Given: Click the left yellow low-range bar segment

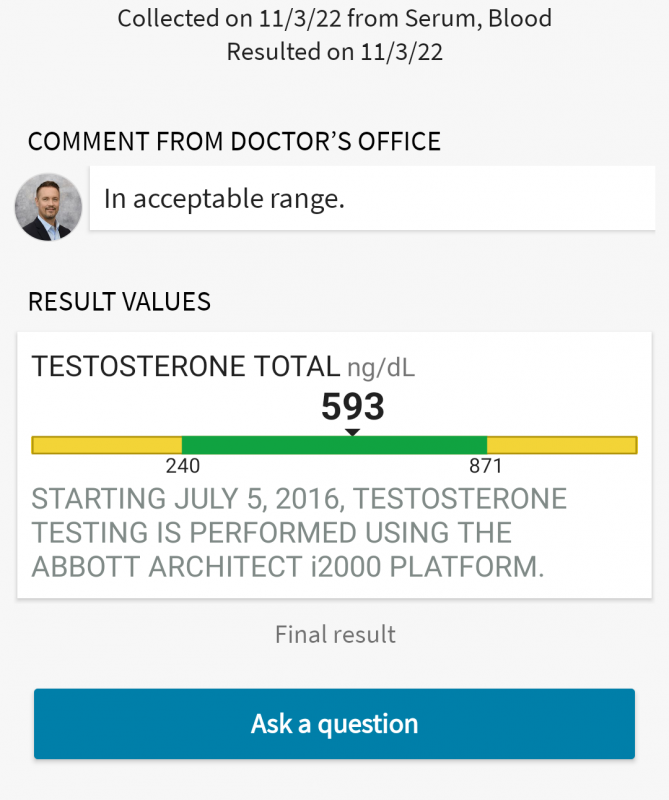Looking at the screenshot, I should [107, 445].
